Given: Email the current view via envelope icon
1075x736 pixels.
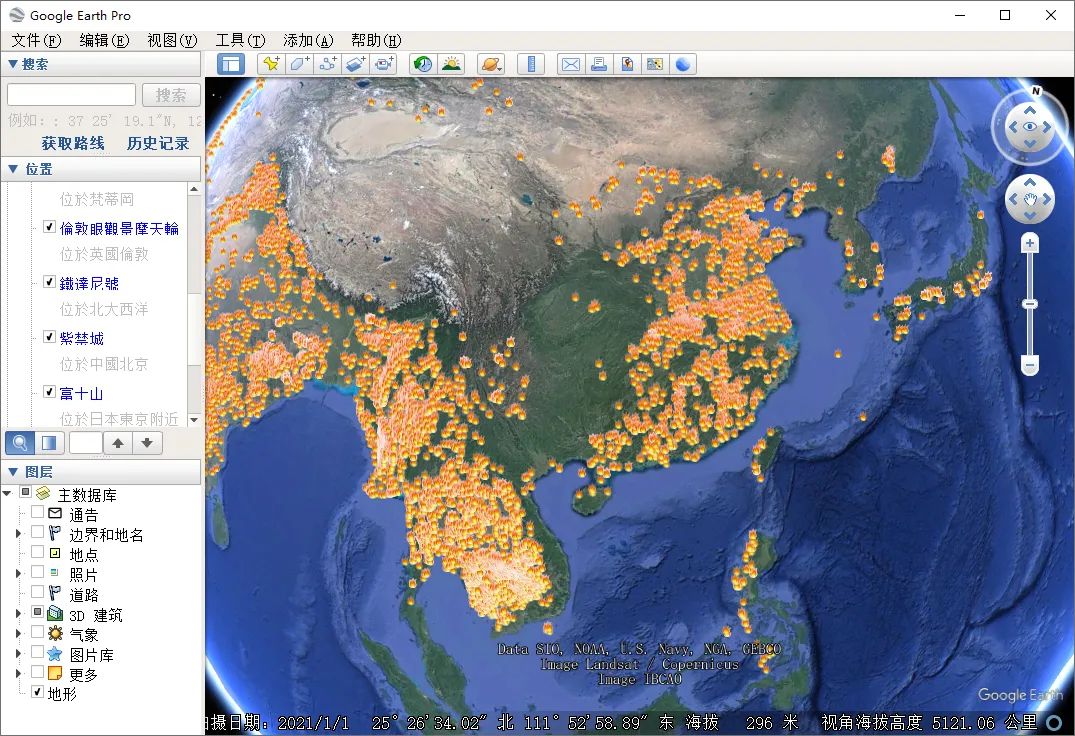Looking at the screenshot, I should point(571,64).
